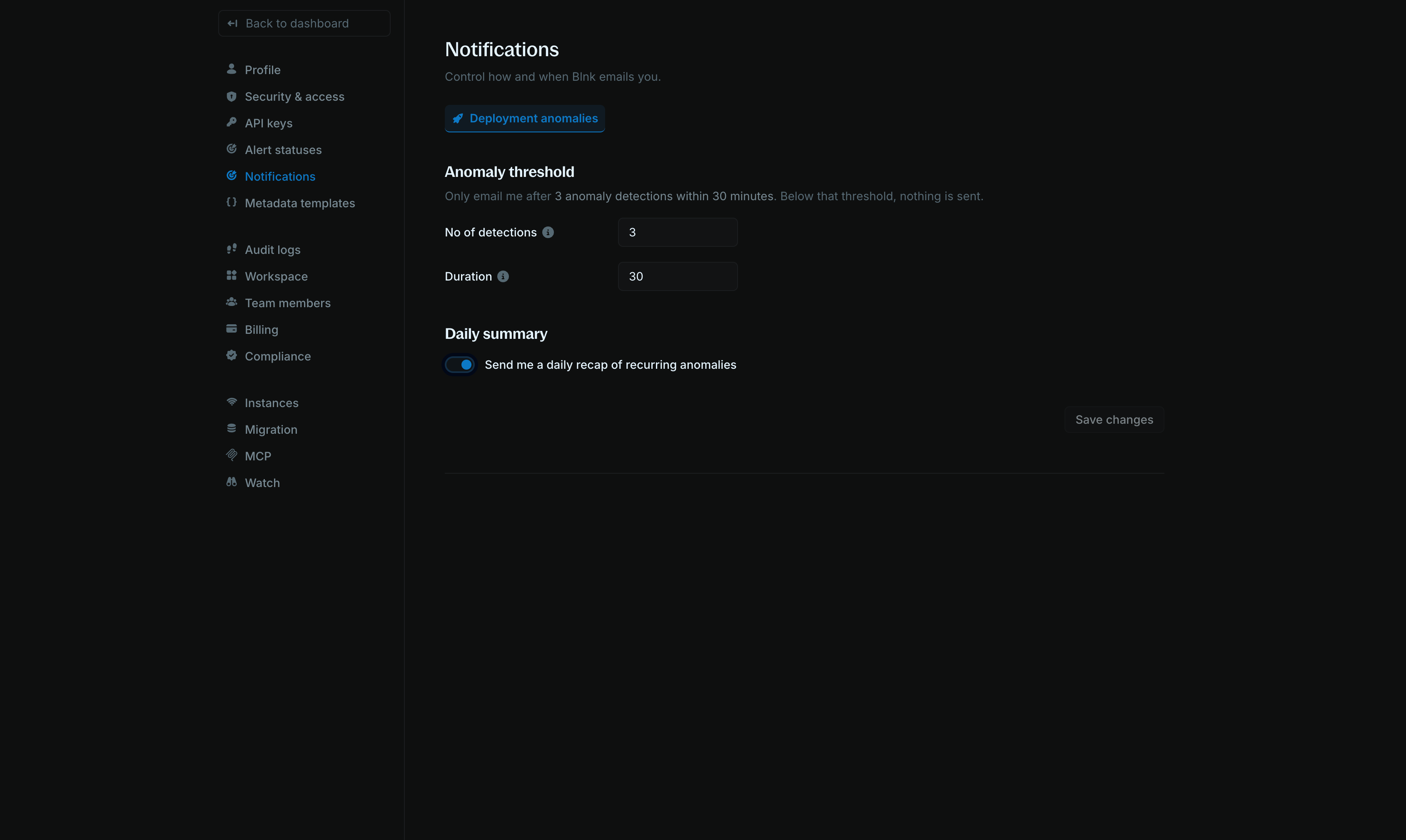
Task: Click the Audit logs footprints icon
Action: click(x=231, y=249)
